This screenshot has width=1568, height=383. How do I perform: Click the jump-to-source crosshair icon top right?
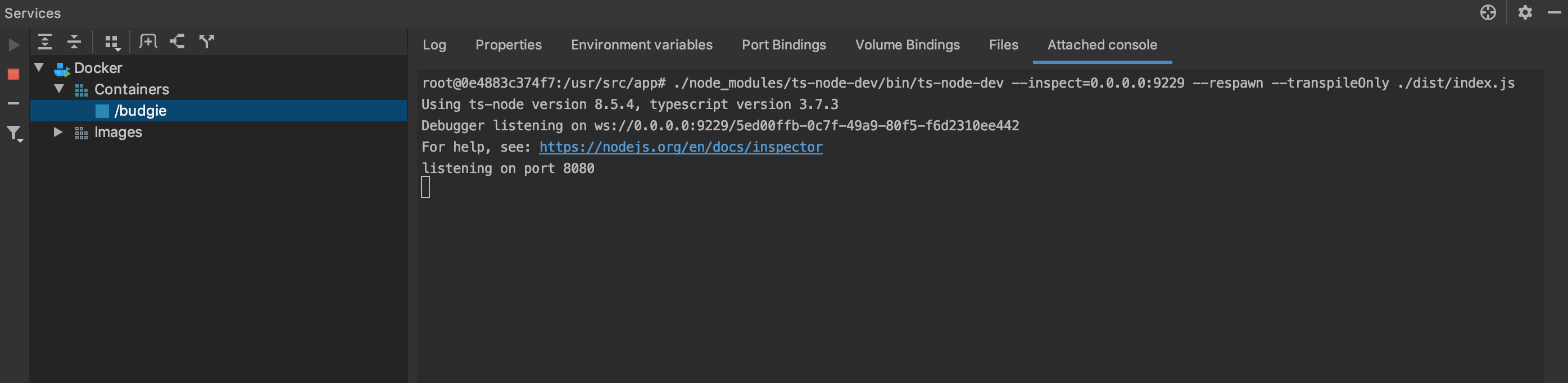[1488, 12]
